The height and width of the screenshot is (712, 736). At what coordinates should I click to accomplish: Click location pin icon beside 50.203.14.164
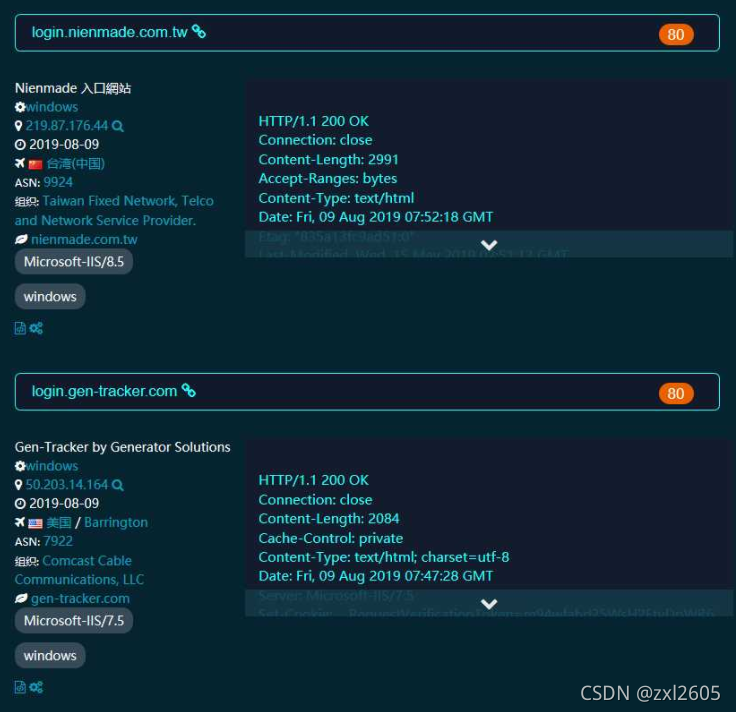tap(18, 485)
